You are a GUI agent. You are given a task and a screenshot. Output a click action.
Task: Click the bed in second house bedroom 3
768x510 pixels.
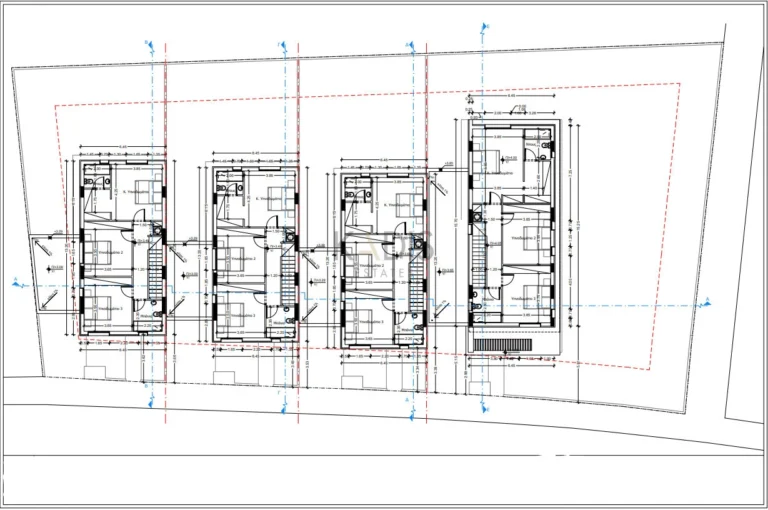[228, 315]
